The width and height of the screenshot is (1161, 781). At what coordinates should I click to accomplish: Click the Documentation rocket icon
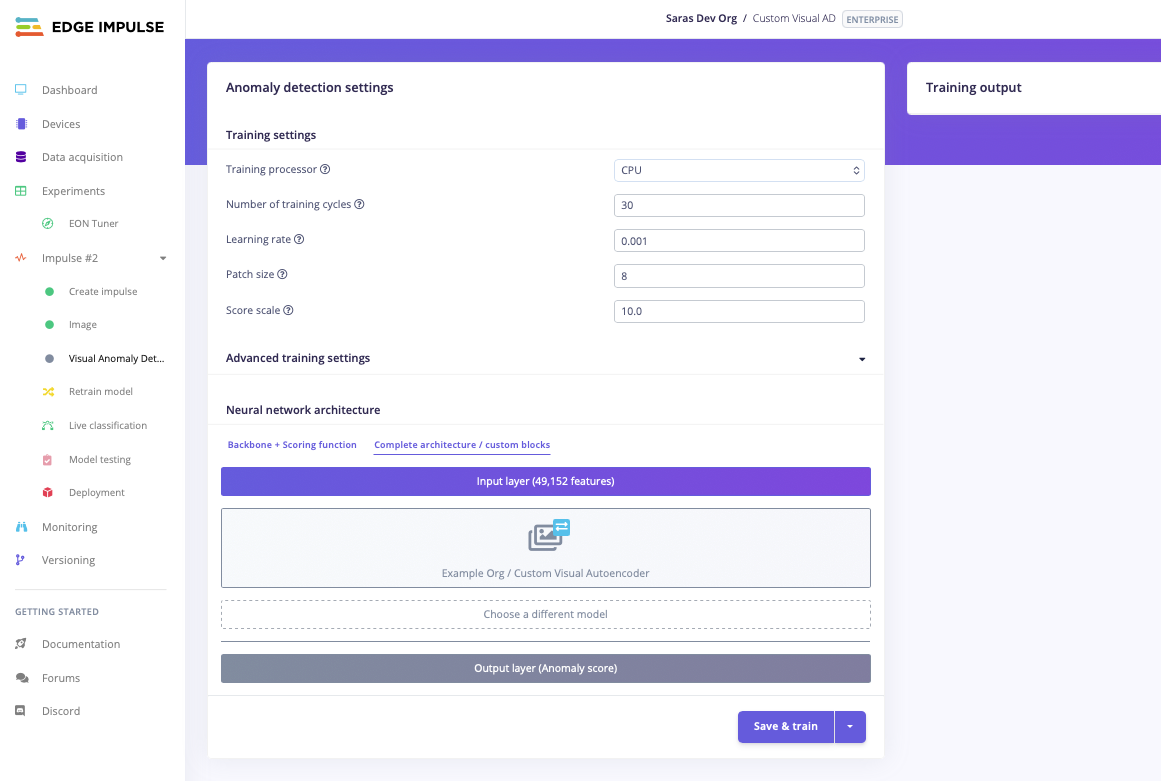(21, 644)
